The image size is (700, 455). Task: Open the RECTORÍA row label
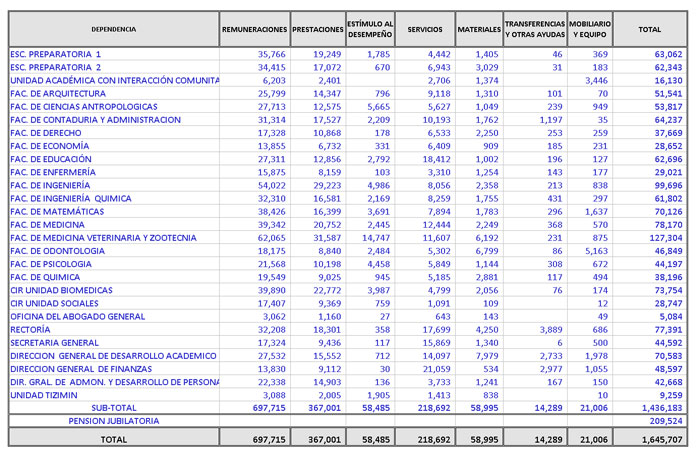[30, 329]
